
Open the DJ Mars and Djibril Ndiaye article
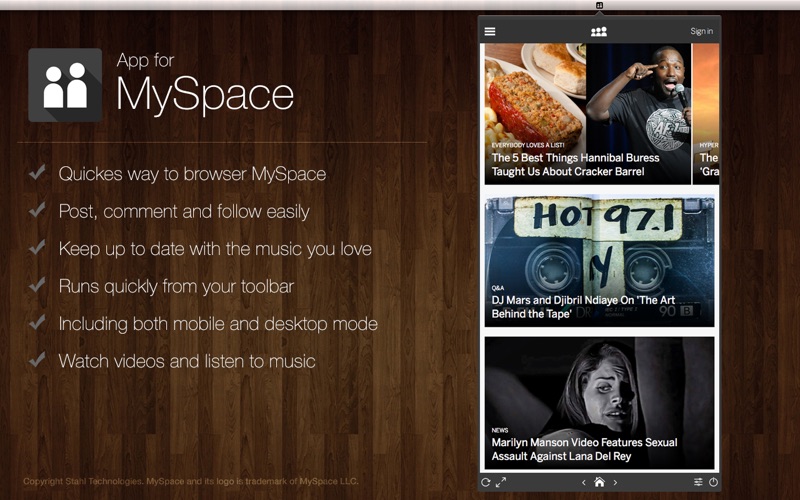pos(599,261)
